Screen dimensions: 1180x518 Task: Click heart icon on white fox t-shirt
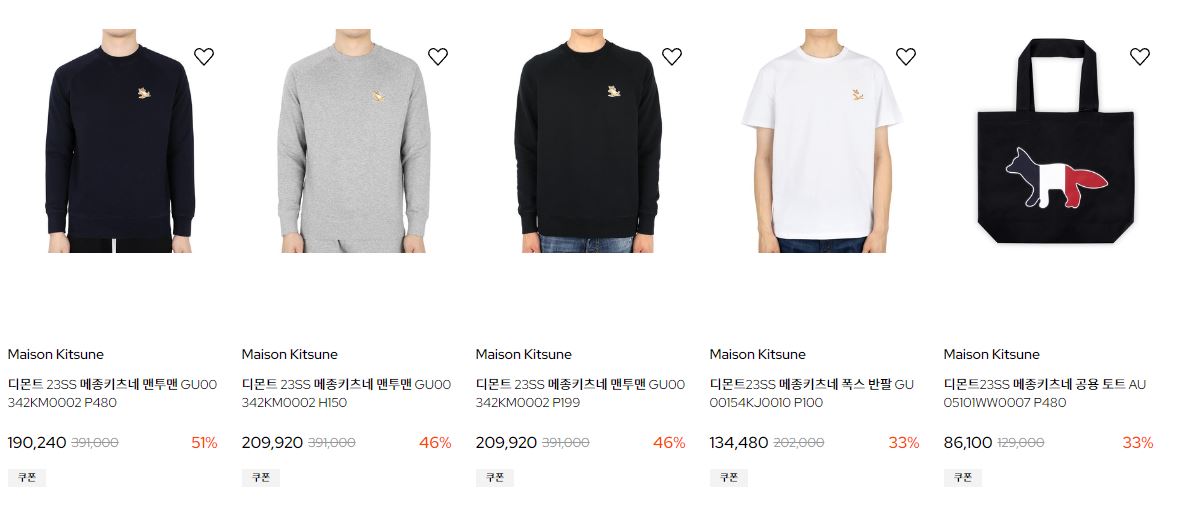pyautogui.click(x=906, y=56)
